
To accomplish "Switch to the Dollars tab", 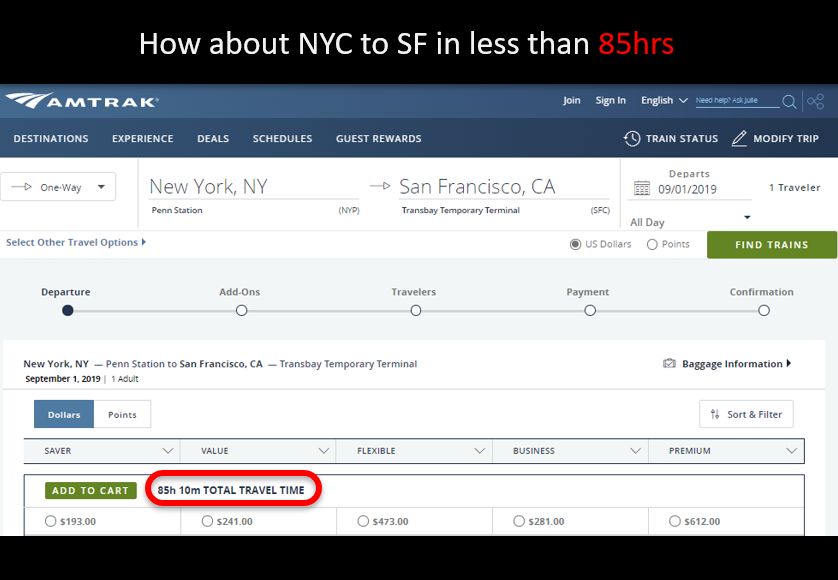I will point(64,414).
